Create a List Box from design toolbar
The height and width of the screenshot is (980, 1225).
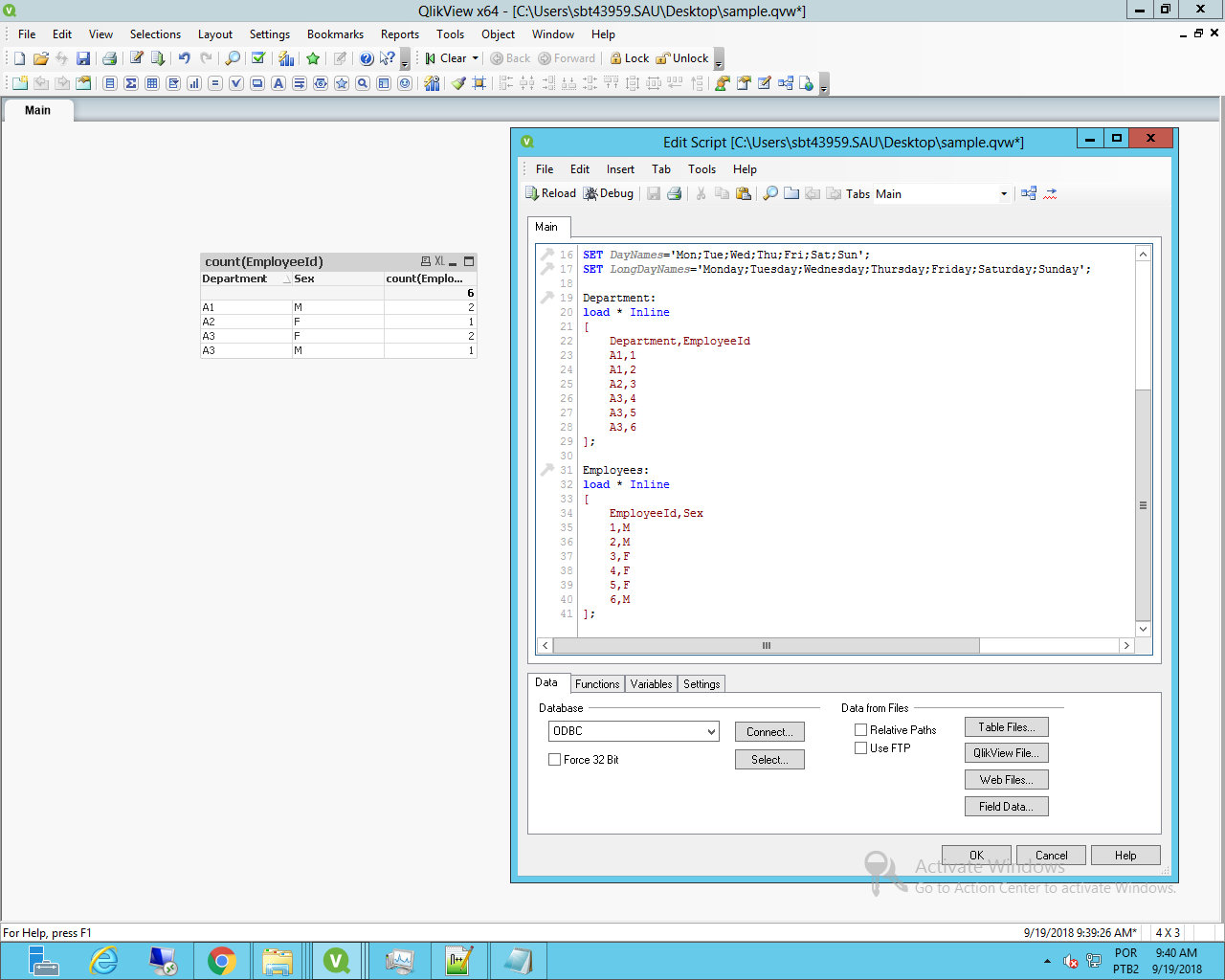110,83
